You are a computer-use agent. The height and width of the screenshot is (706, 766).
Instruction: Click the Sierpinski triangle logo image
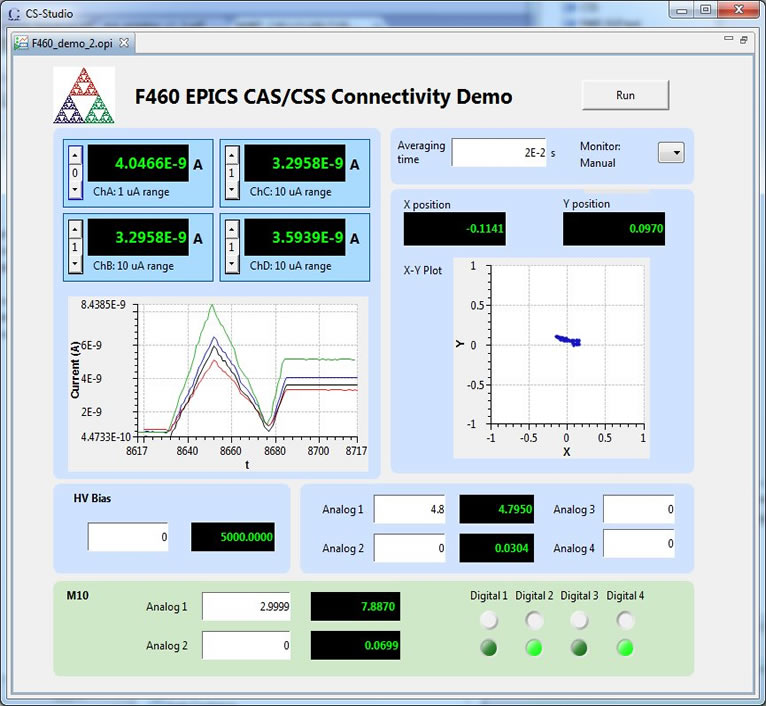(84, 96)
